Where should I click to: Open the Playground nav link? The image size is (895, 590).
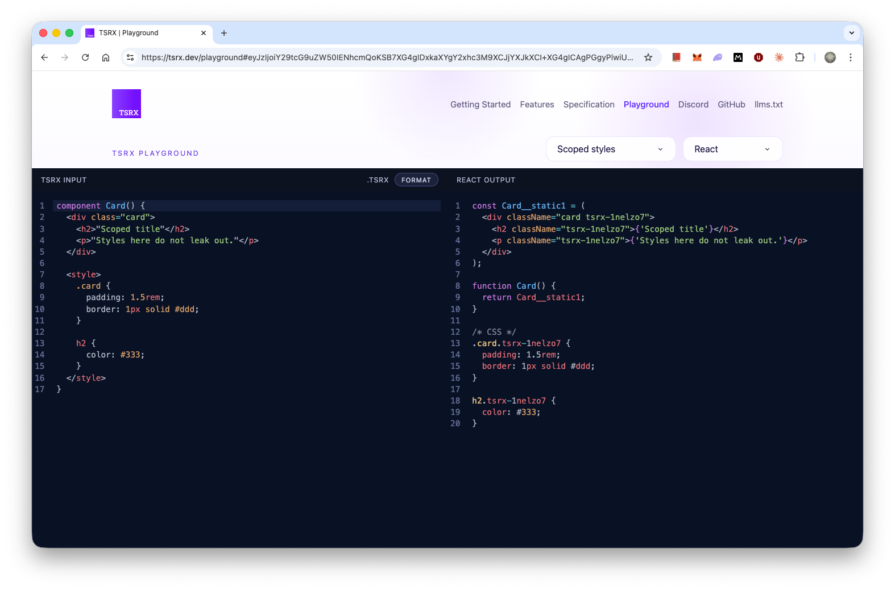pos(646,104)
